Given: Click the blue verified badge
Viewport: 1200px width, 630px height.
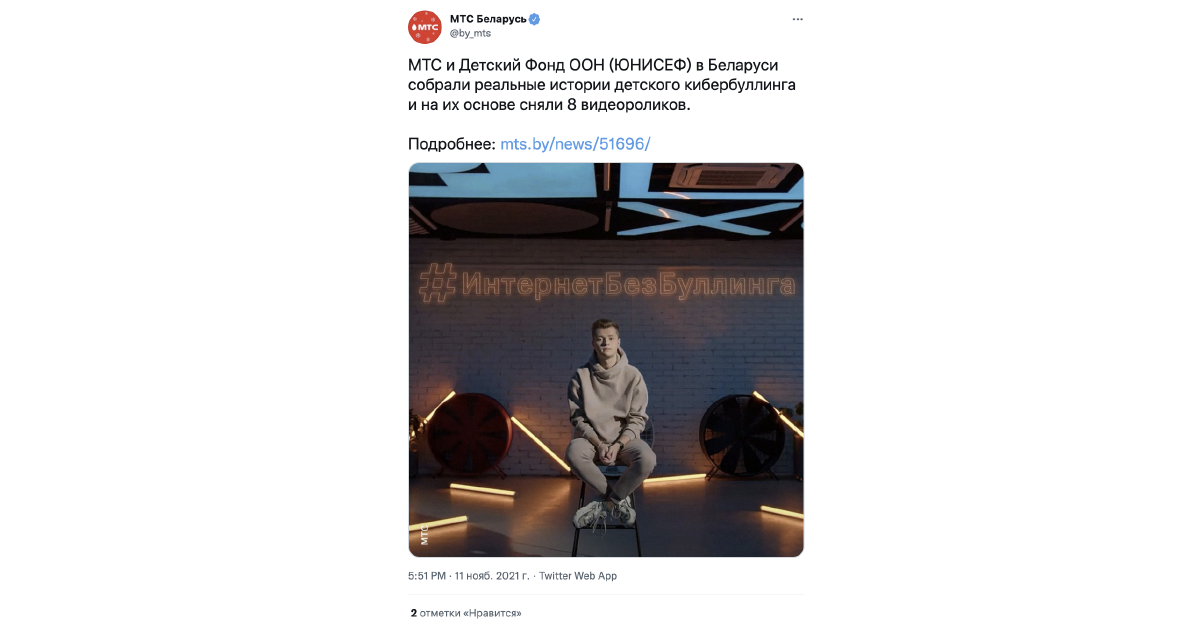Looking at the screenshot, I should (x=535, y=19).
